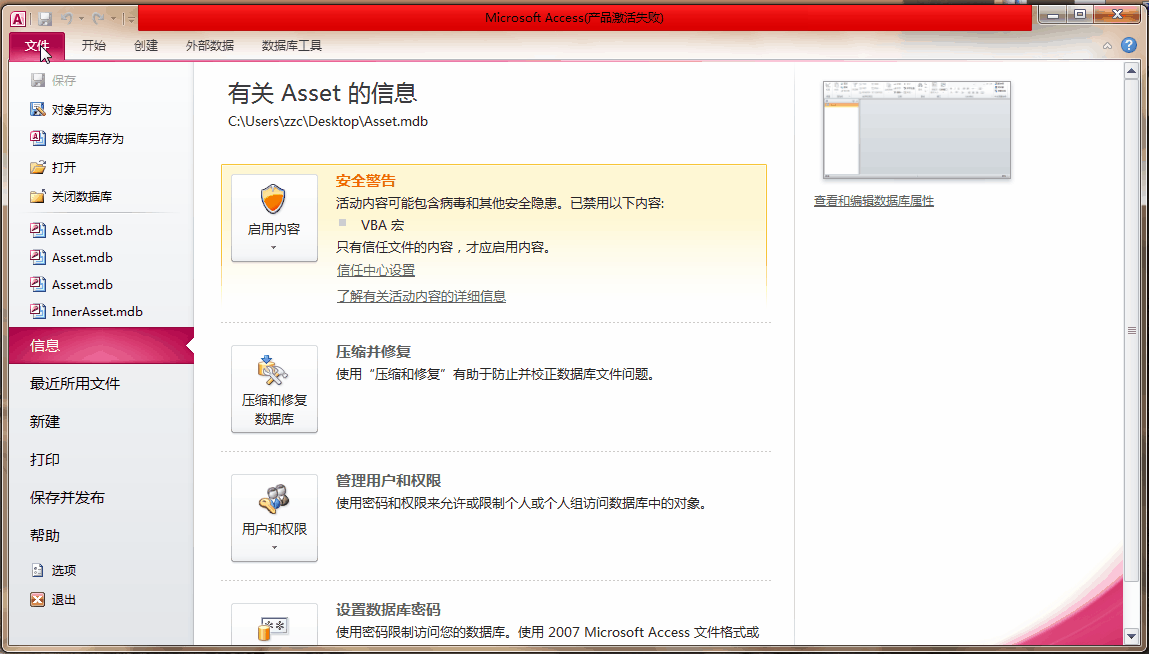1149x654 pixels.
Task: Click the 设置数据库密码 heading
Action: click(388, 609)
